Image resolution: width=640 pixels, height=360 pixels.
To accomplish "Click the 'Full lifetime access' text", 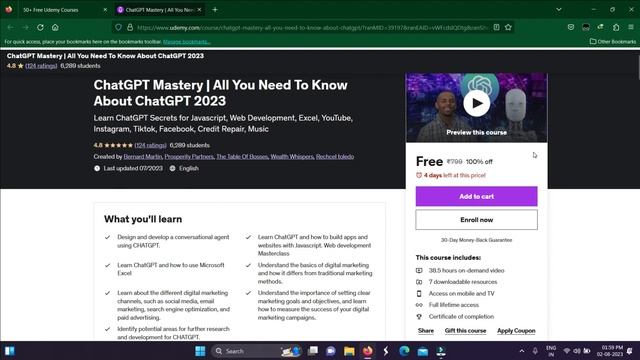I will [x=453, y=305].
